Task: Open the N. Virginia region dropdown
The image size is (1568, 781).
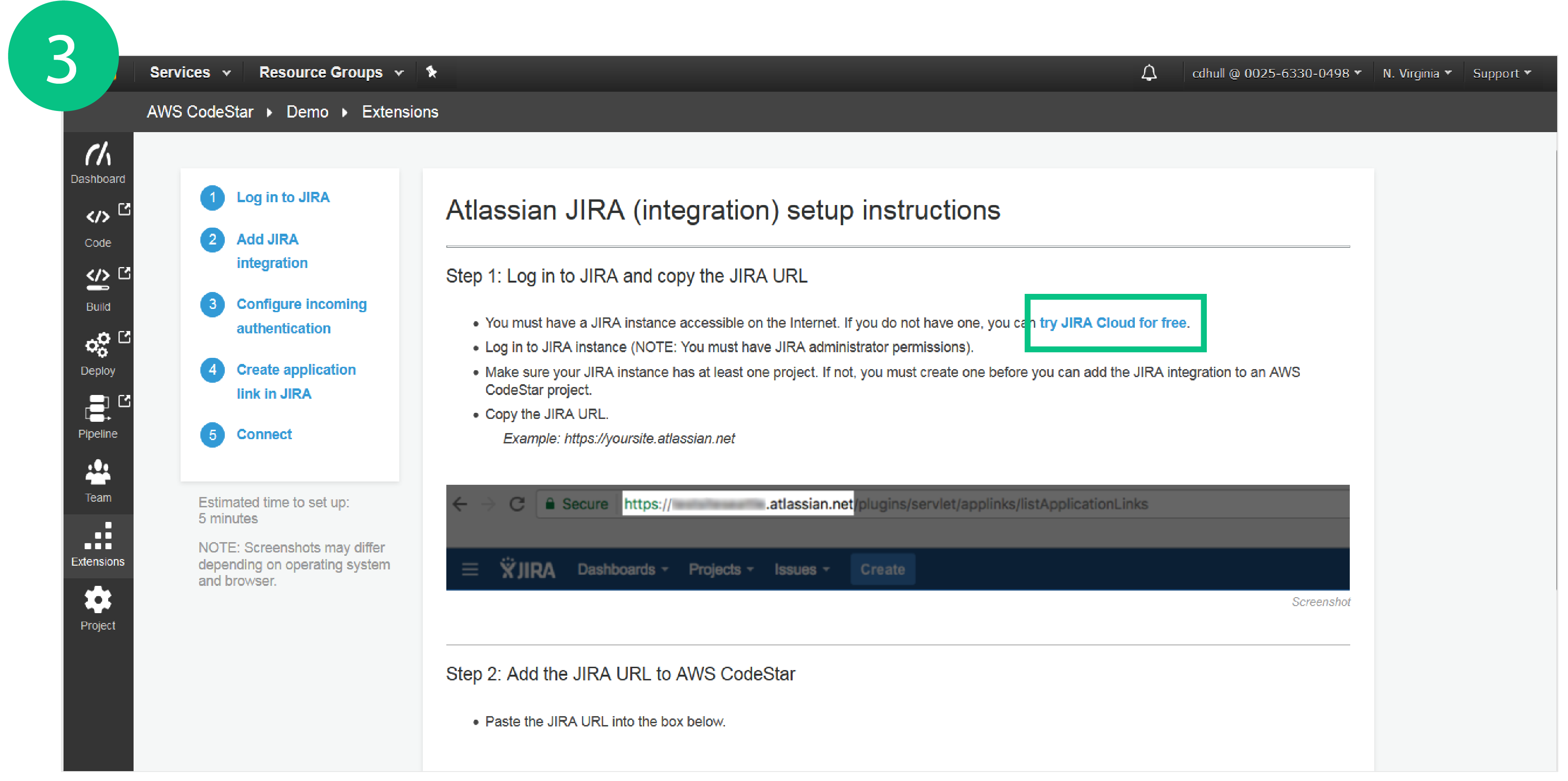Action: 1417,74
